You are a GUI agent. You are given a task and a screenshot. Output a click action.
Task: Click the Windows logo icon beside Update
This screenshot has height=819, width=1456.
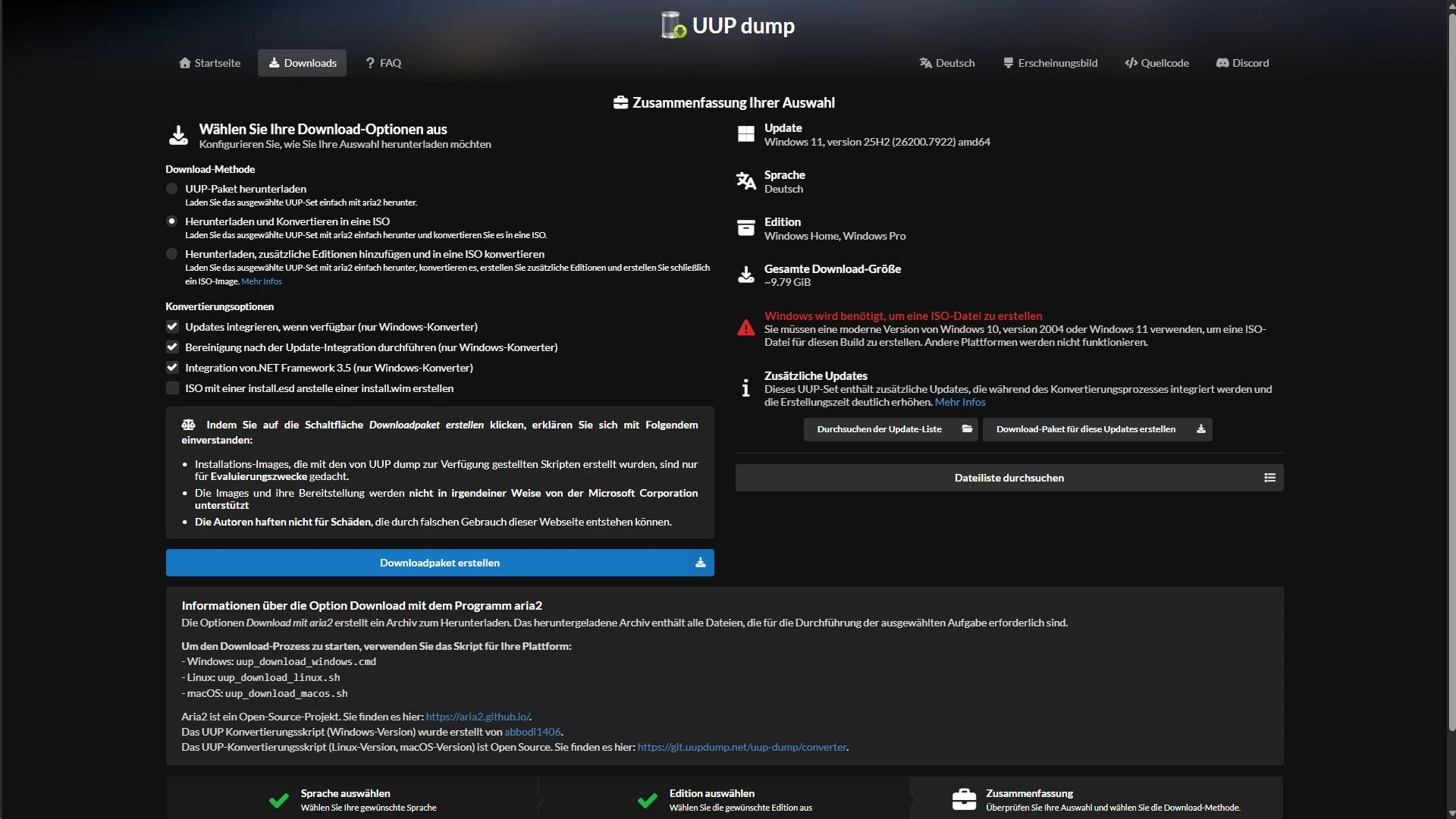click(746, 134)
